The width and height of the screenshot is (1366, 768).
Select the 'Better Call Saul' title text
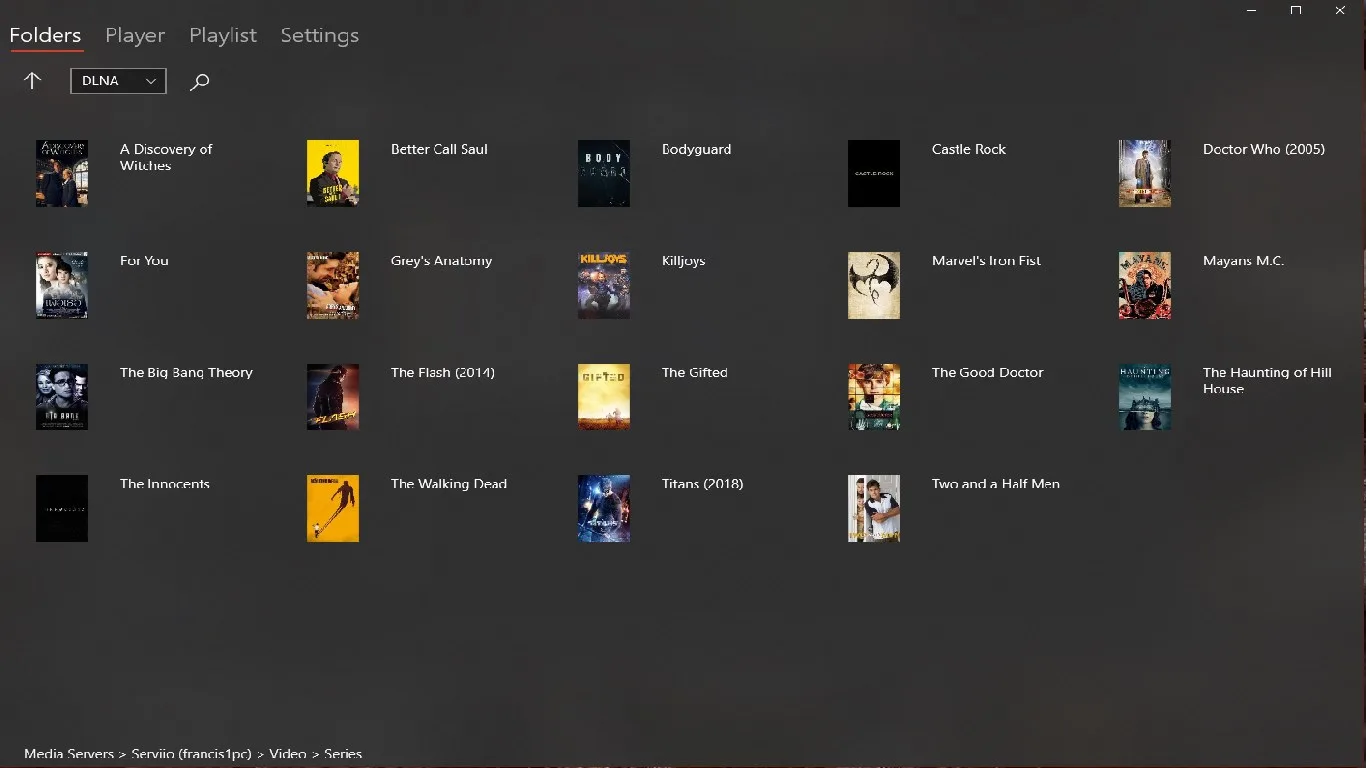439,149
